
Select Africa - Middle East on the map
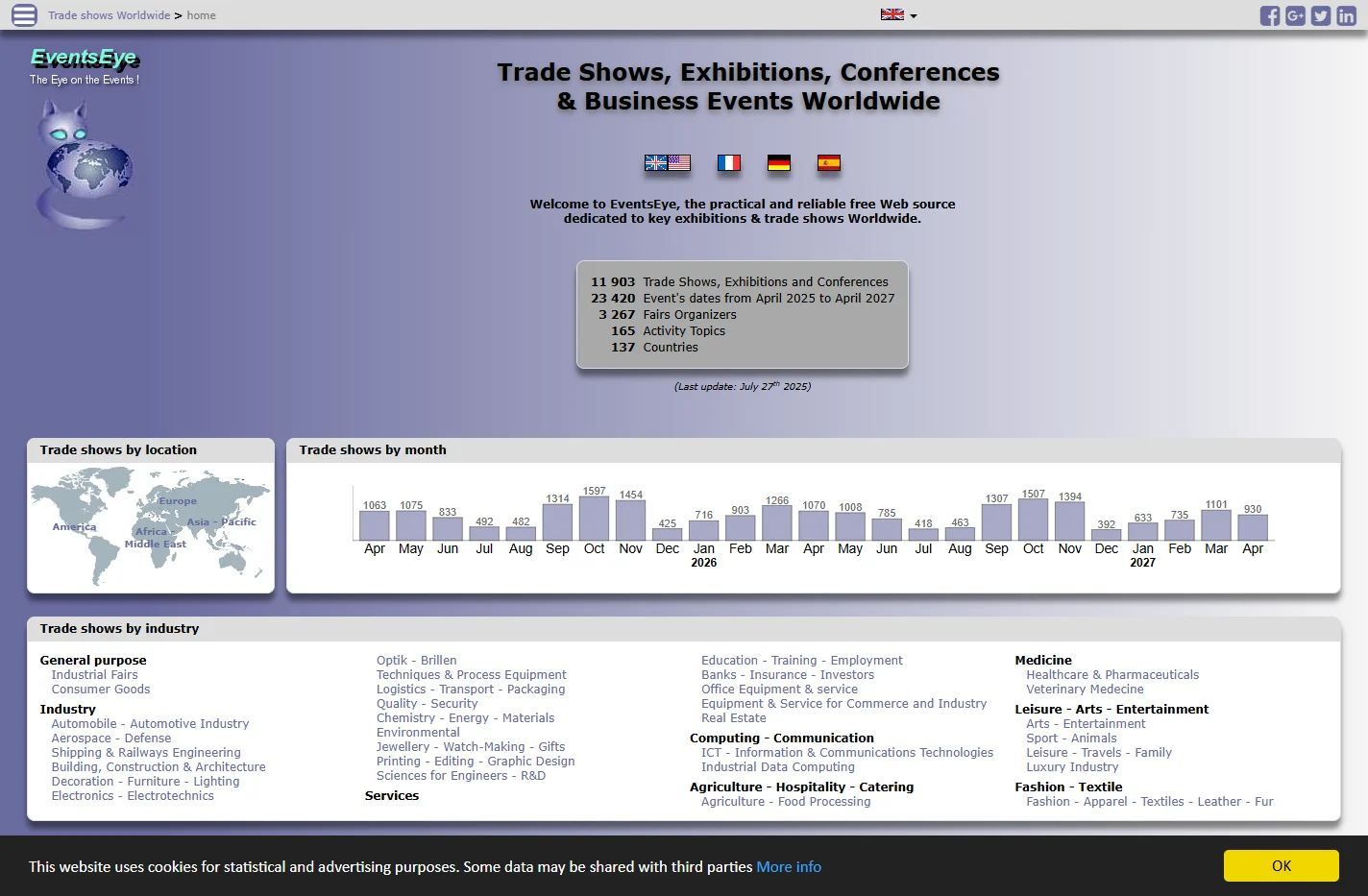(x=156, y=538)
